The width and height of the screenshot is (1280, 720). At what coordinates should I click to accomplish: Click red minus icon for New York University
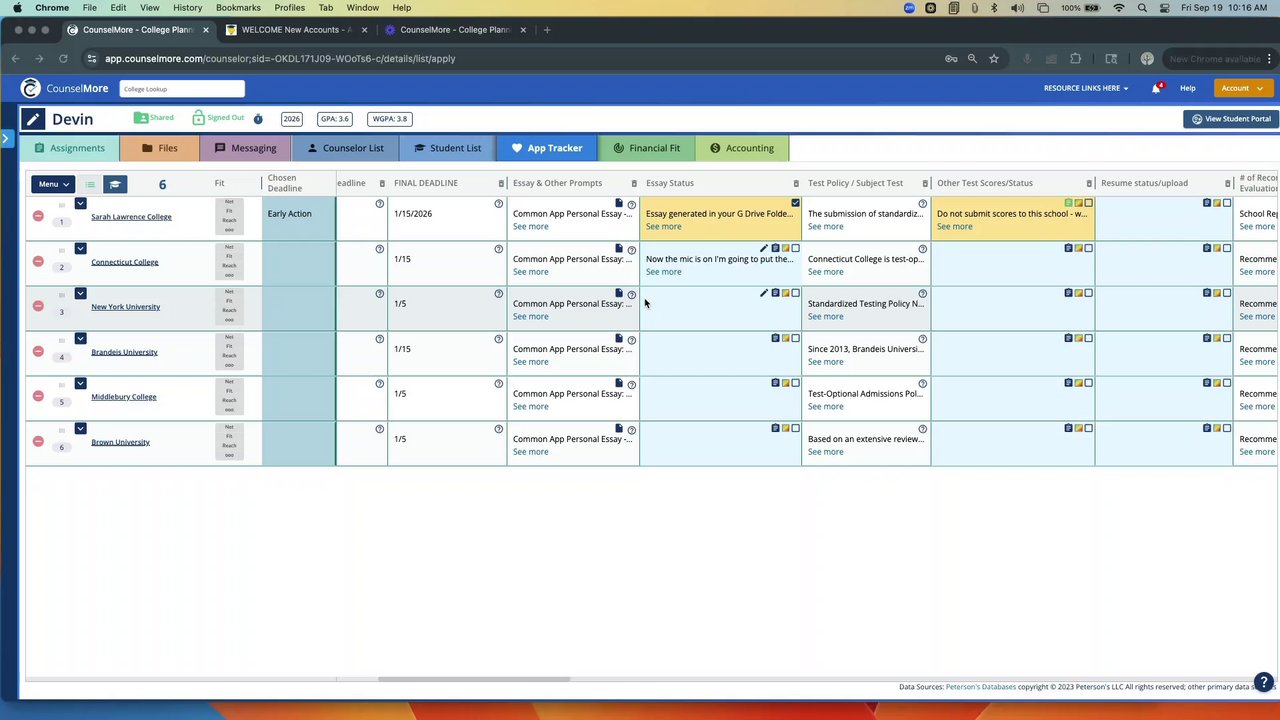coord(38,306)
